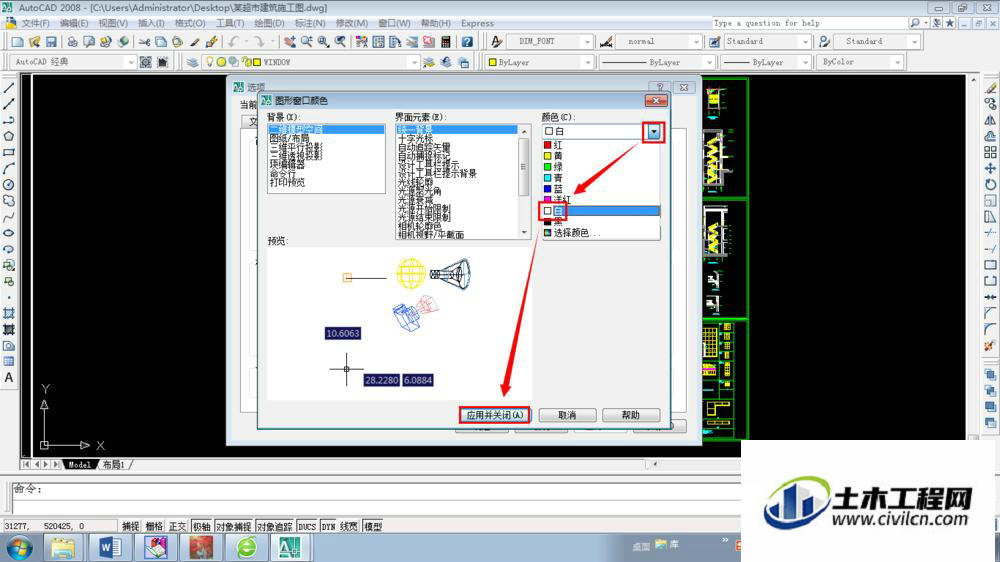Open the AutoCAD 经典 workspace dropdown
The height and width of the screenshot is (562, 1000).
(x=131, y=63)
